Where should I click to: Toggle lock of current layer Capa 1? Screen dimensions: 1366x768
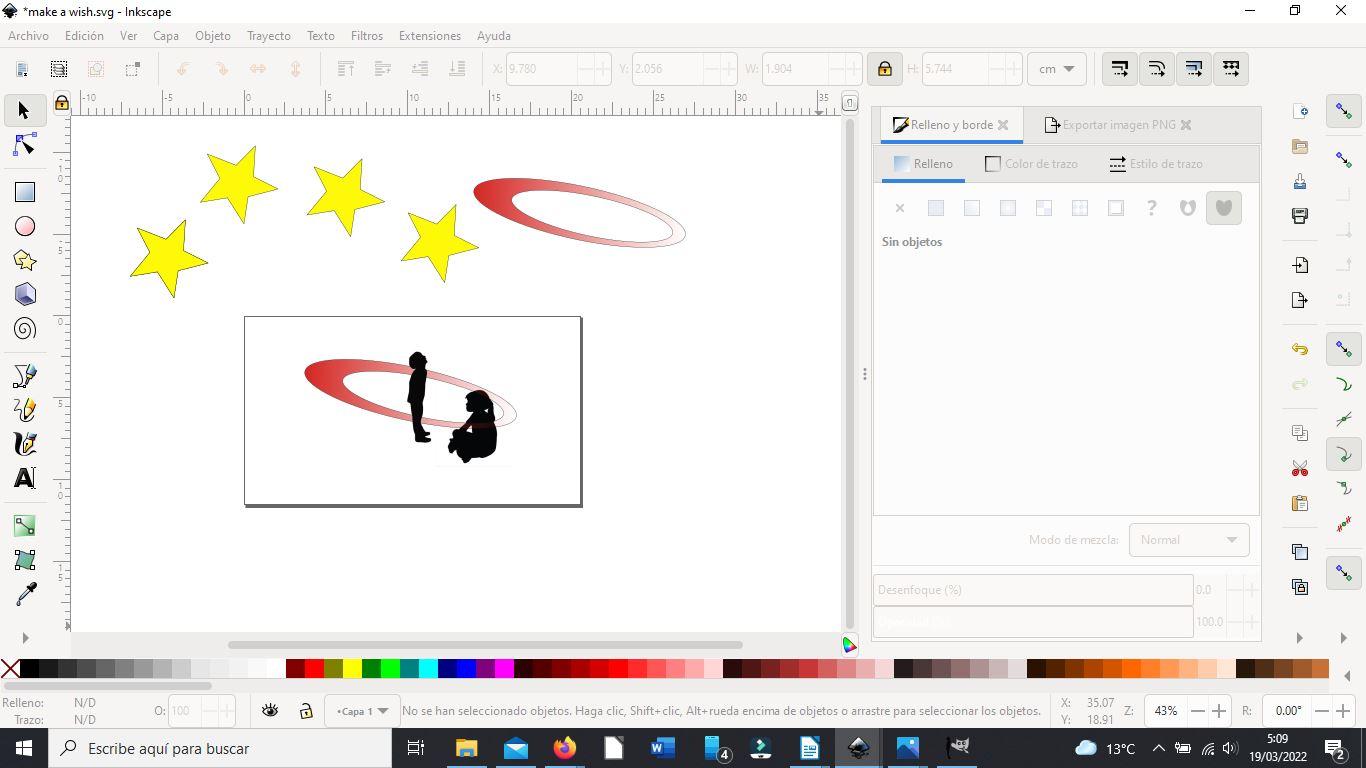pos(306,711)
